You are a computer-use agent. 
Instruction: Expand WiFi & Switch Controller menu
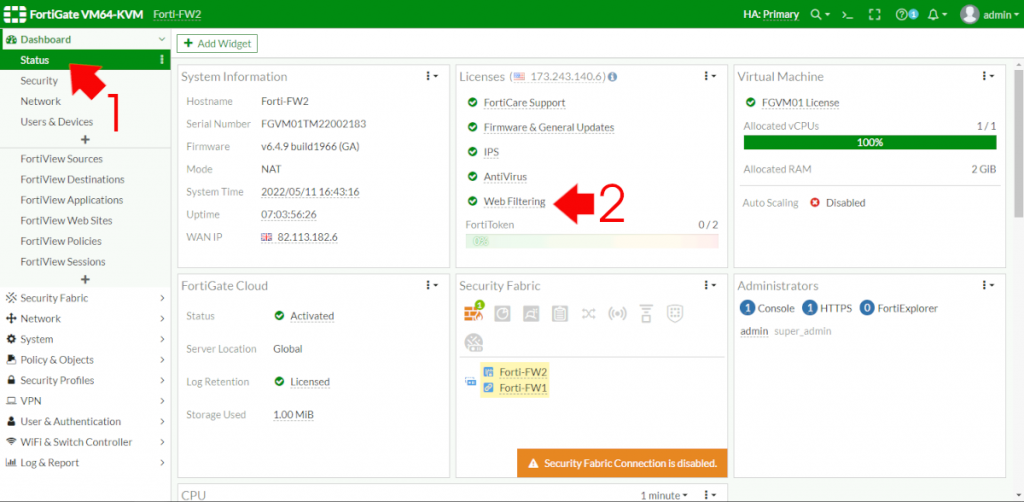[x=85, y=442]
